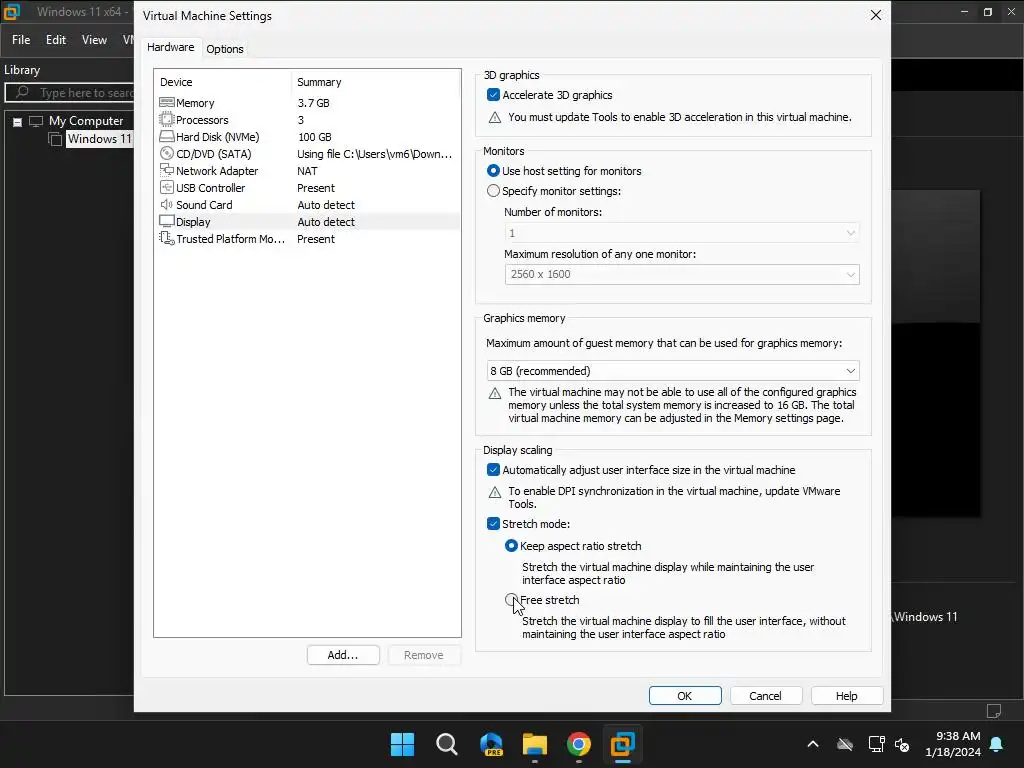Click the Cancel button
The height and width of the screenshot is (768, 1024).
[x=765, y=696]
